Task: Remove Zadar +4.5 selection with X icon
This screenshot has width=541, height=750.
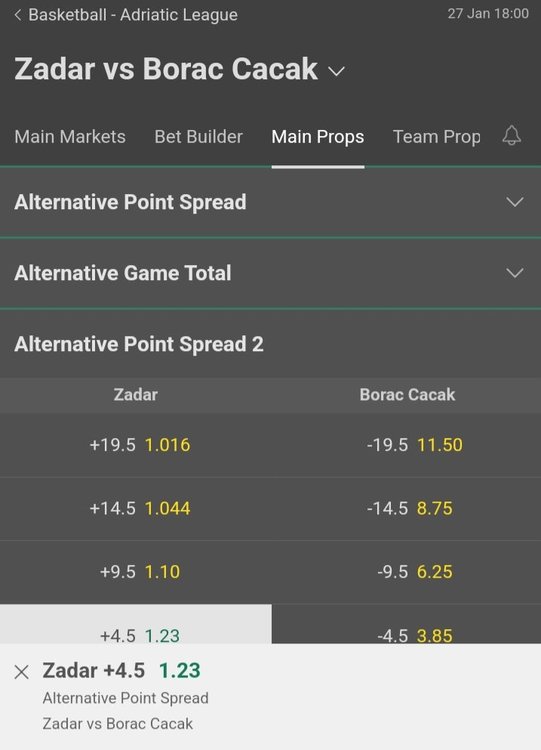Action: pyautogui.click(x=22, y=672)
